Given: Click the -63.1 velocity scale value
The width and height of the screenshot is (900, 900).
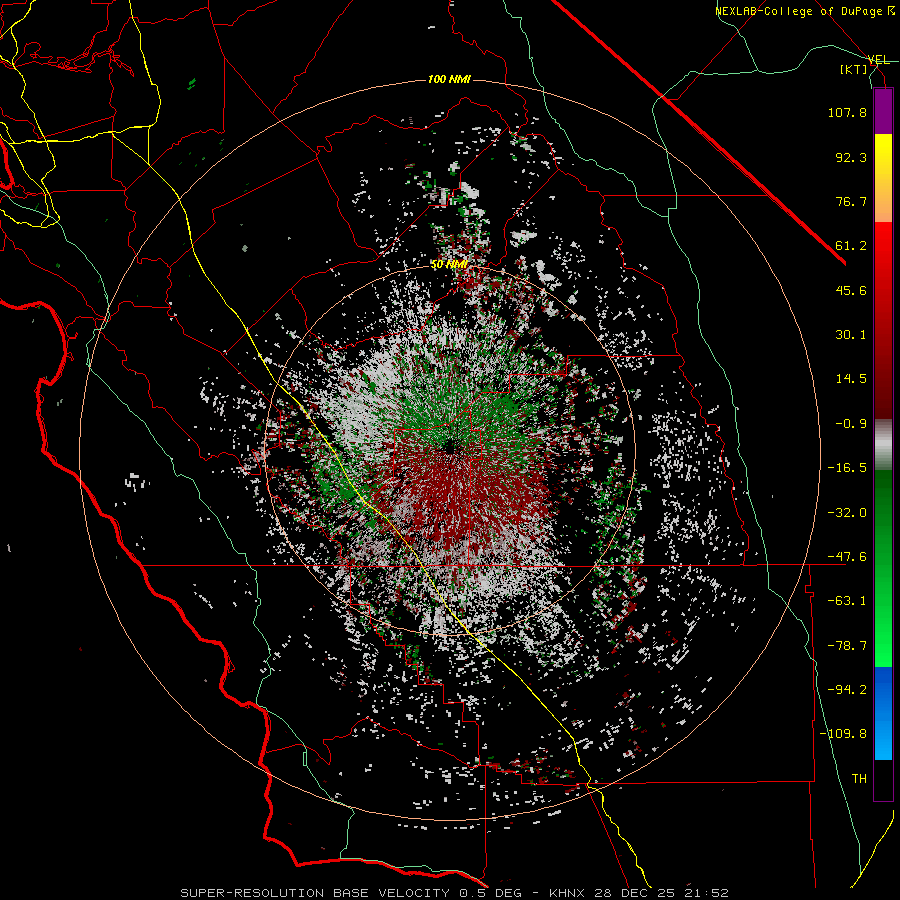Looking at the screenshot, I should 847,601.
